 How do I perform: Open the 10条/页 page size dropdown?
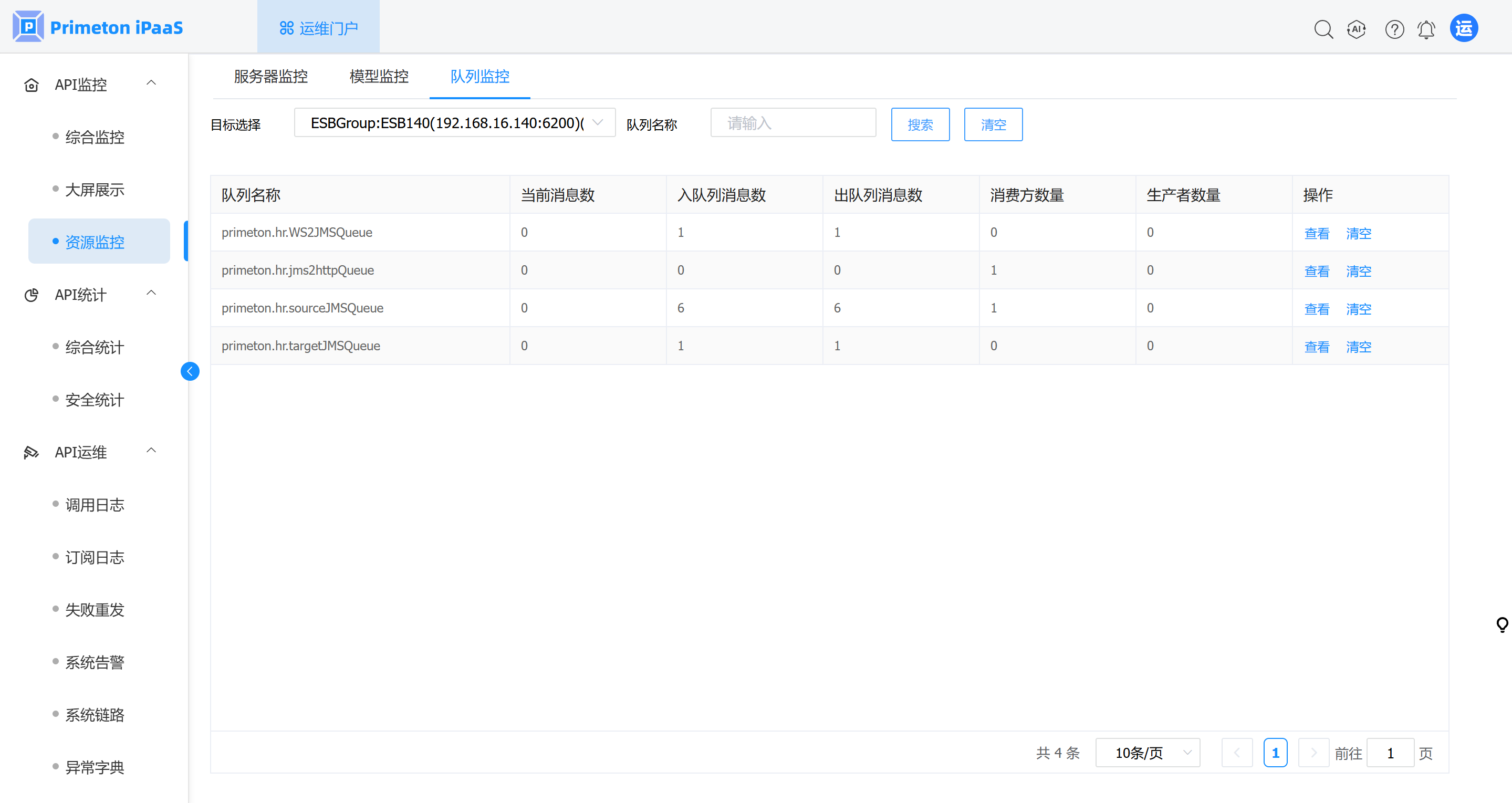point(1147,753)
